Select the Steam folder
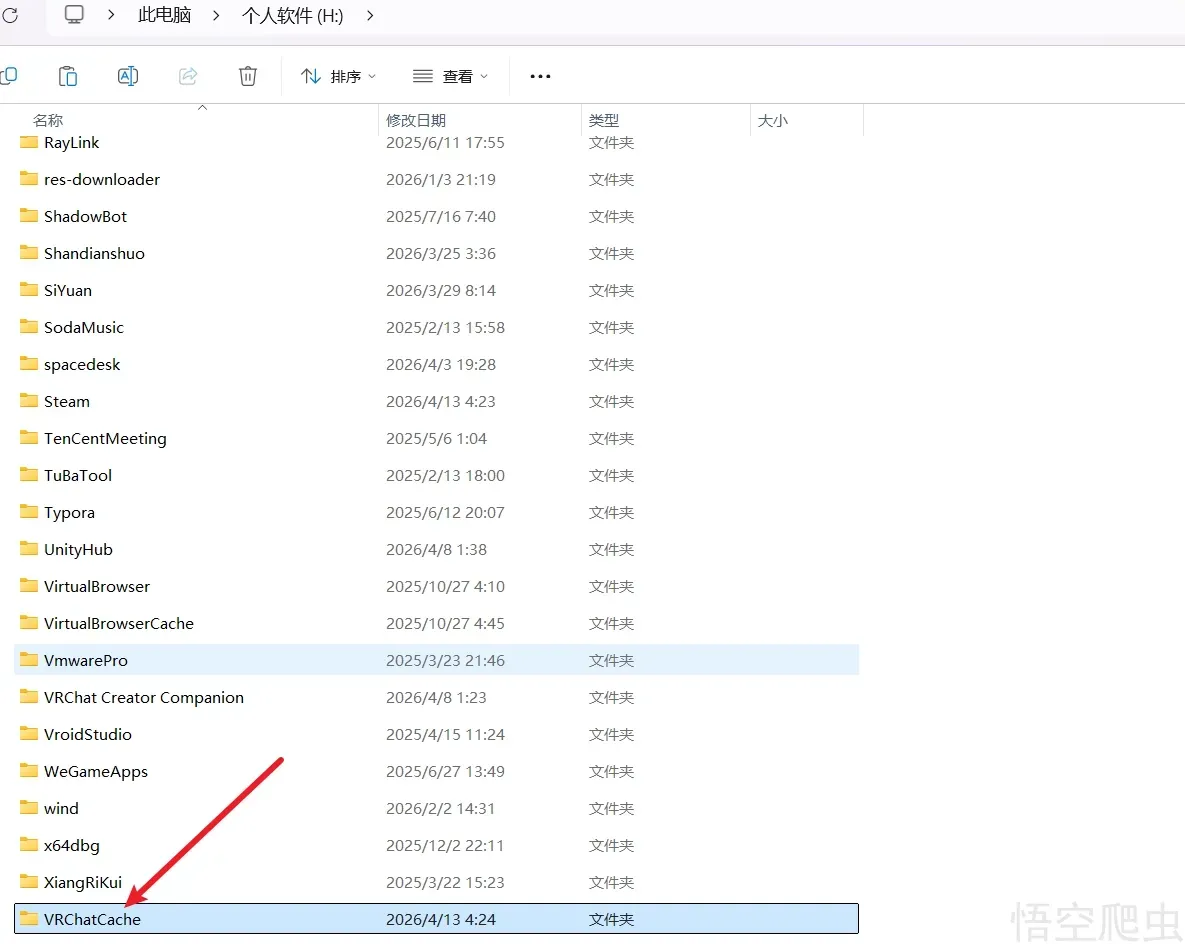The image size is (1185, 944). [67, 401]
